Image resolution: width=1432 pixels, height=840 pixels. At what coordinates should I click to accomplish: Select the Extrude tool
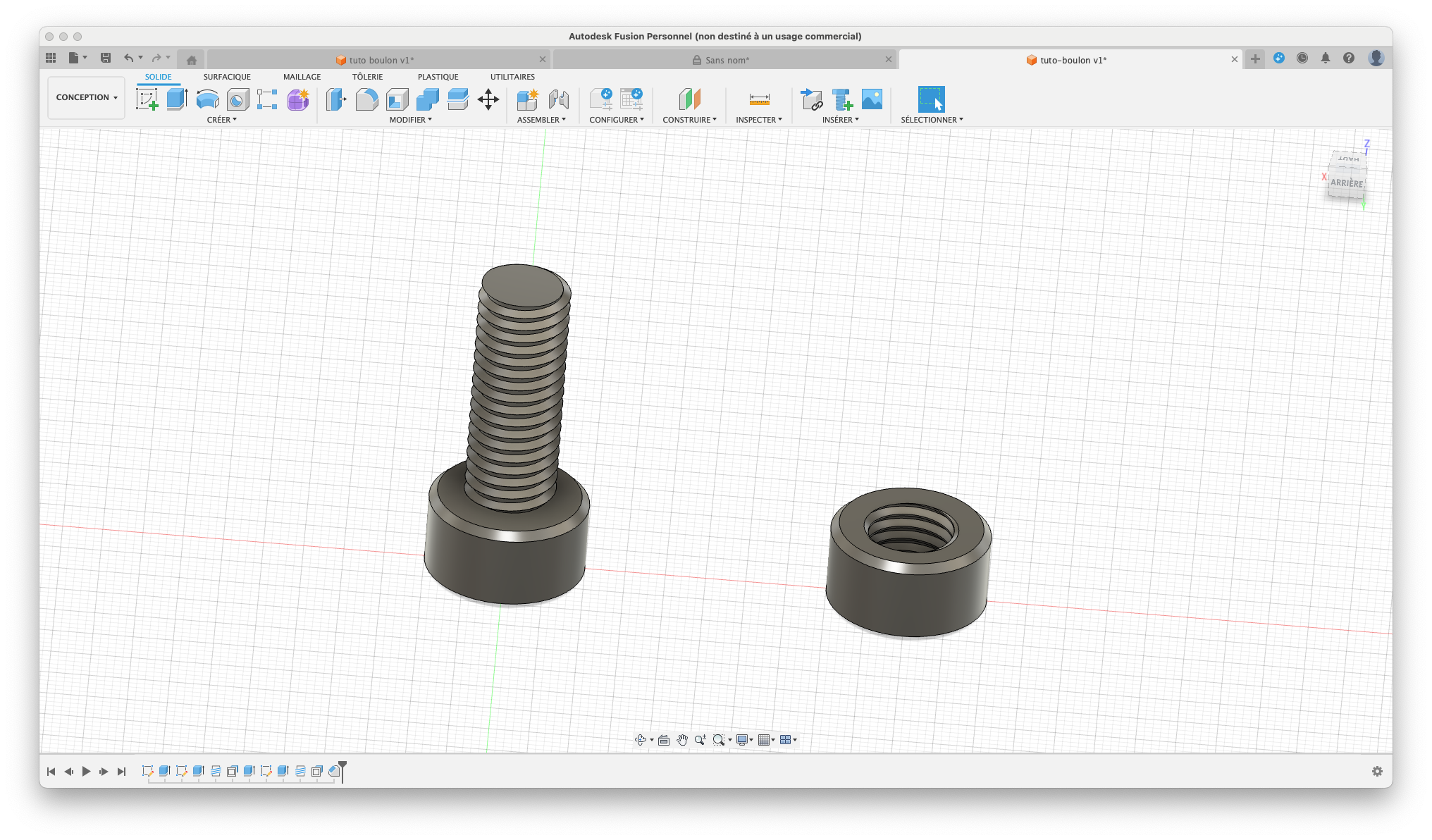point(177,99)
